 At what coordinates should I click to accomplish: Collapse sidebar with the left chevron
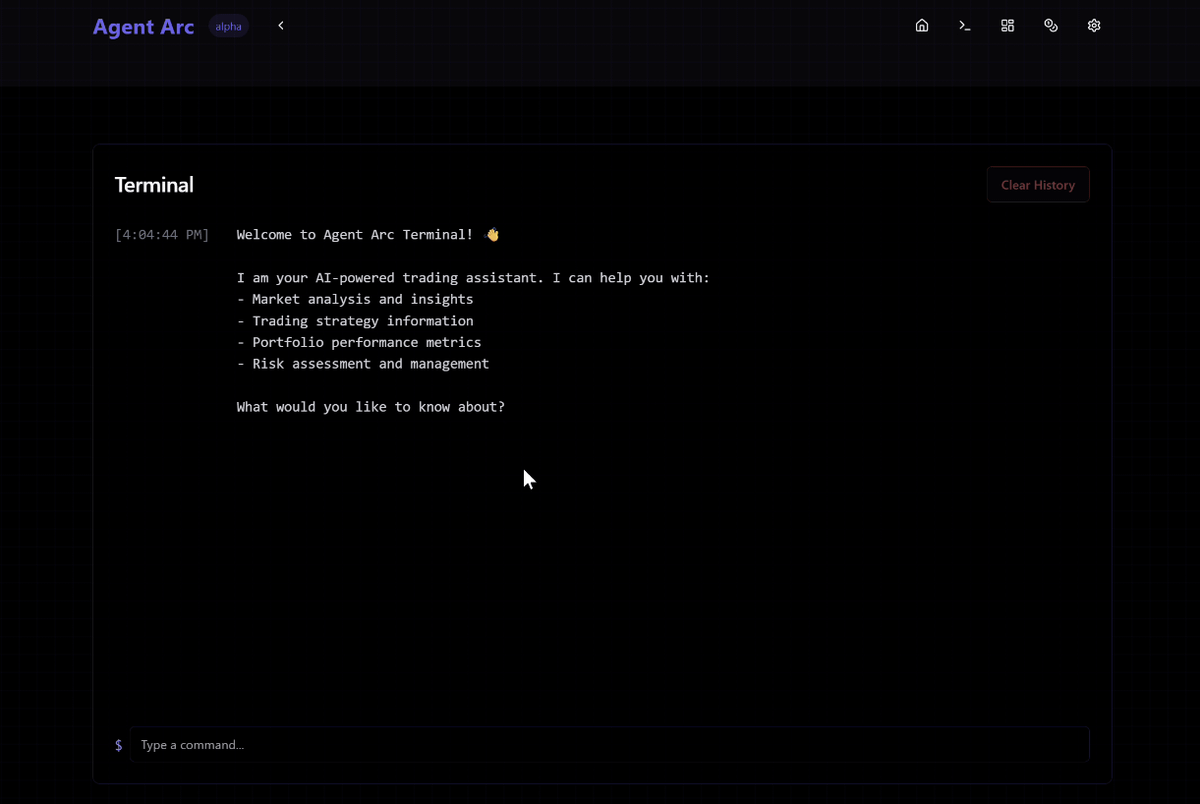pos(281,26)
